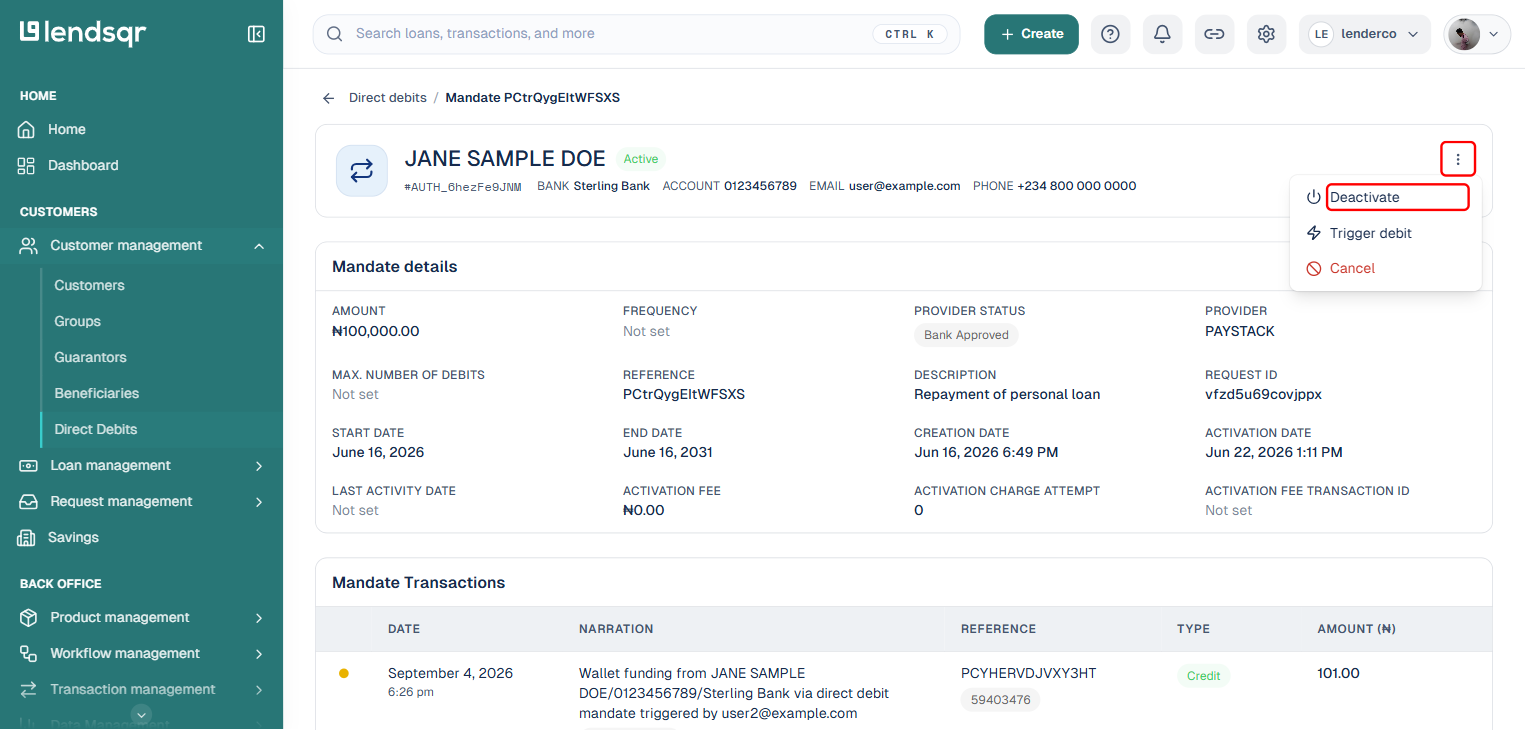Click the mandate transfer arrows icon

click(361, 171)
